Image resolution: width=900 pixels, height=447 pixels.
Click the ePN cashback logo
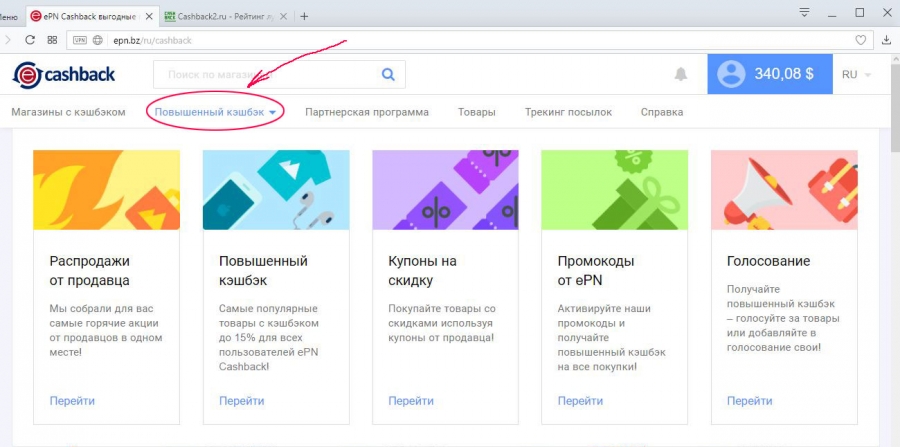coord(64,75)
